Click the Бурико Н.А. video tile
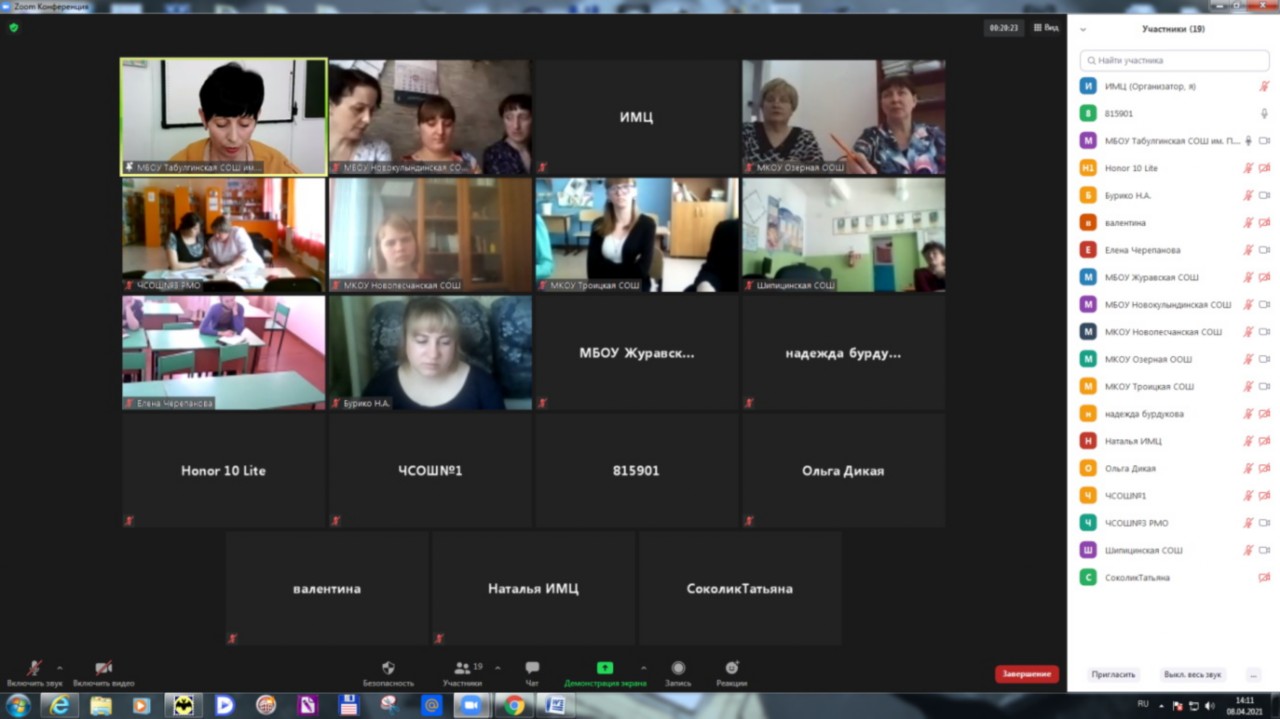1280x719 pixels. point(430,353)
